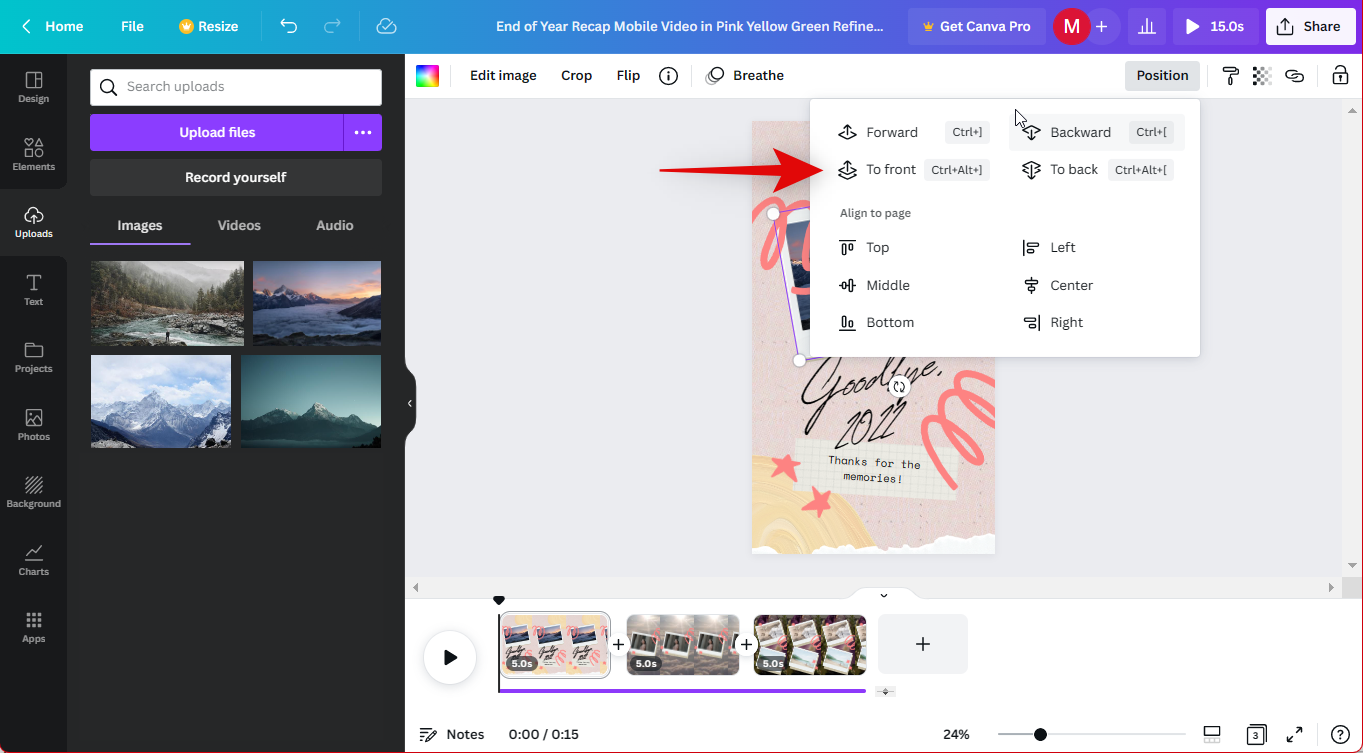Open the insights bar chart icon
The height and width of the screenshot is (753, 1363).
tap(1147, 26)
